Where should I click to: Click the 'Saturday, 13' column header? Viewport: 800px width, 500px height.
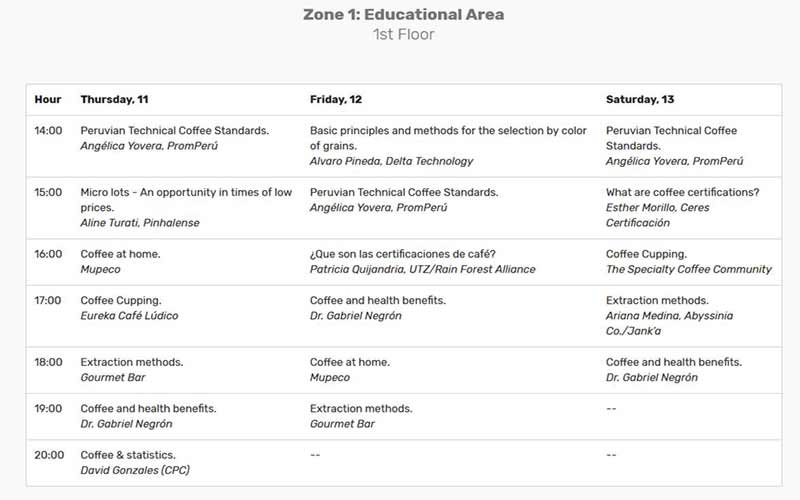pyautogui.click(x=640, y=99)
